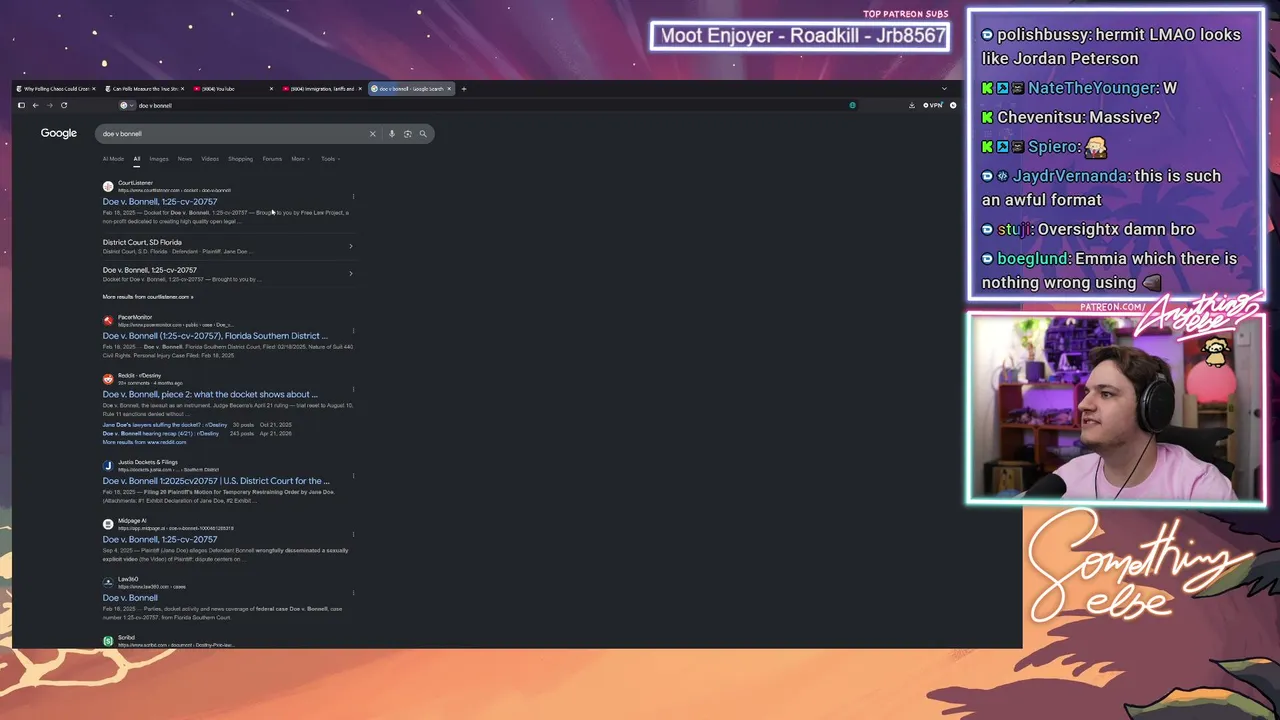
Task: Select the AI Mode search tab
Action: tap(113, 159)
